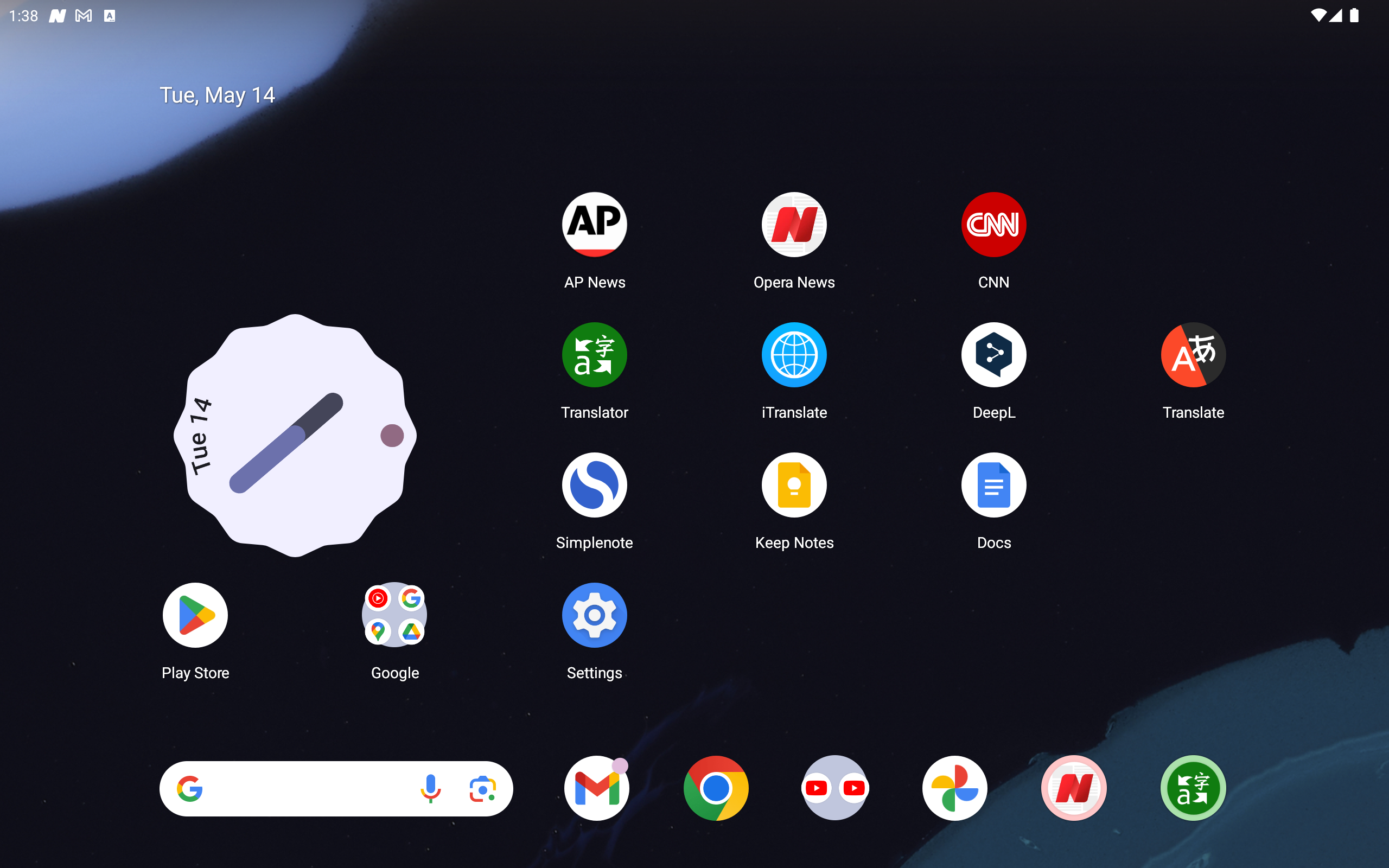
Task: Open Google Docs app
Action: (993, 485)
